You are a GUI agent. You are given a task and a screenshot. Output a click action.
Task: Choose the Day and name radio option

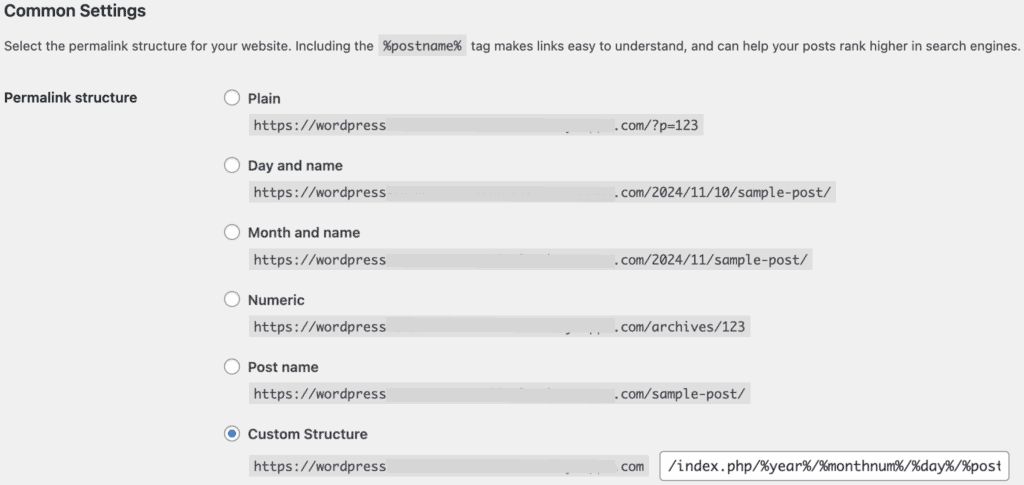coord(232,165)
